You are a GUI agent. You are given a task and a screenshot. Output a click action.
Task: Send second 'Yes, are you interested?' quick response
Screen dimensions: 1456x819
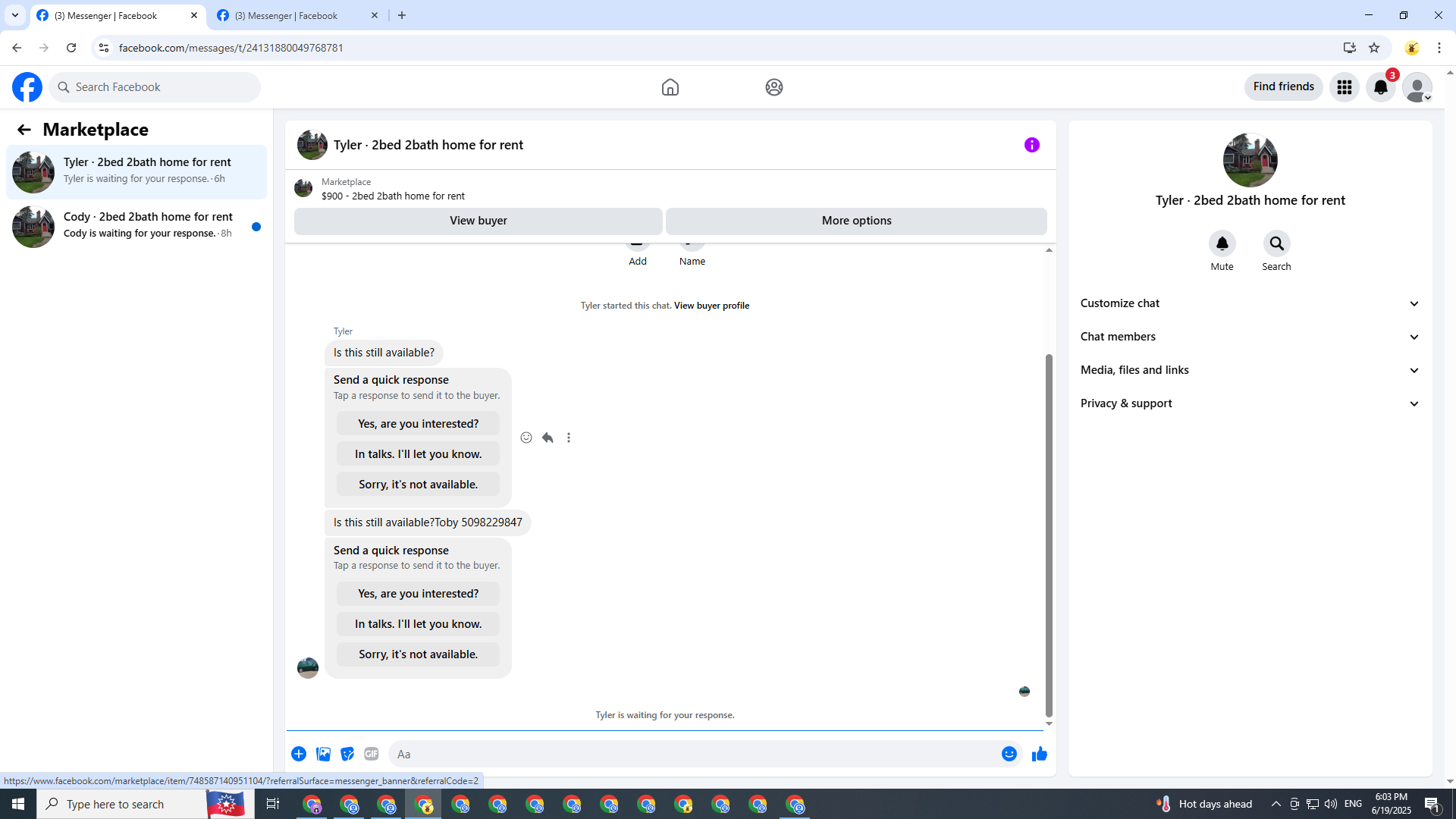418,594
